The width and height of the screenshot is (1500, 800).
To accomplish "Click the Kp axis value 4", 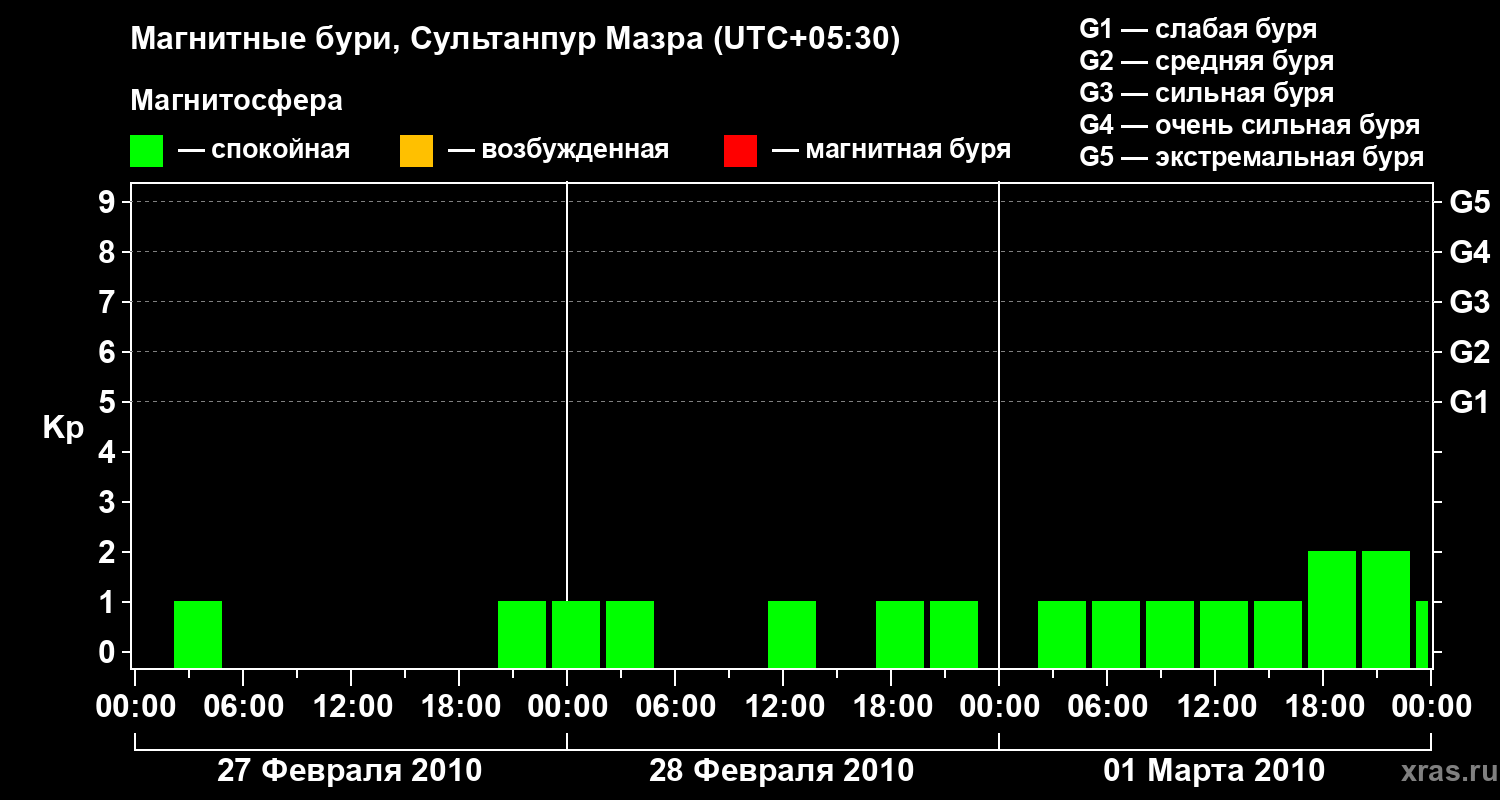I will coord(109,452).
